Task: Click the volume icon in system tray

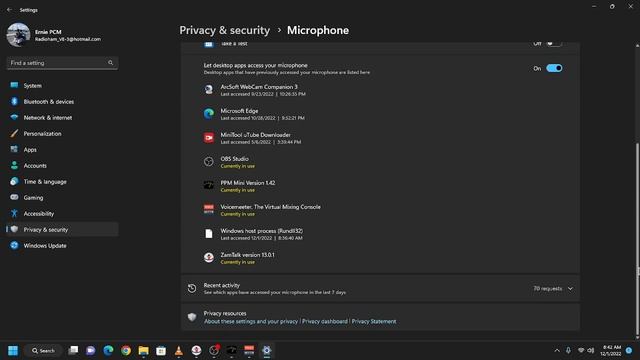Action: tap(591, 350)
